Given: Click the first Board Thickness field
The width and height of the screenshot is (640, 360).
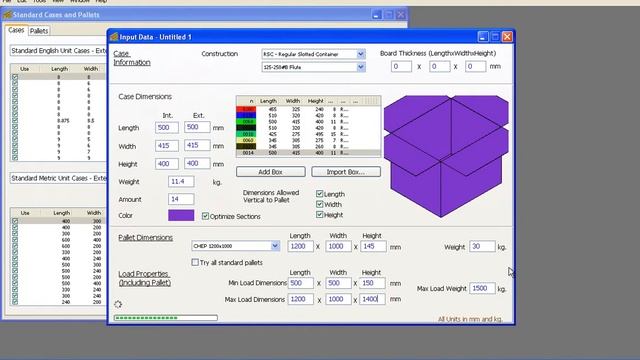Looking at the screenshot, I should tap(401, 66).
